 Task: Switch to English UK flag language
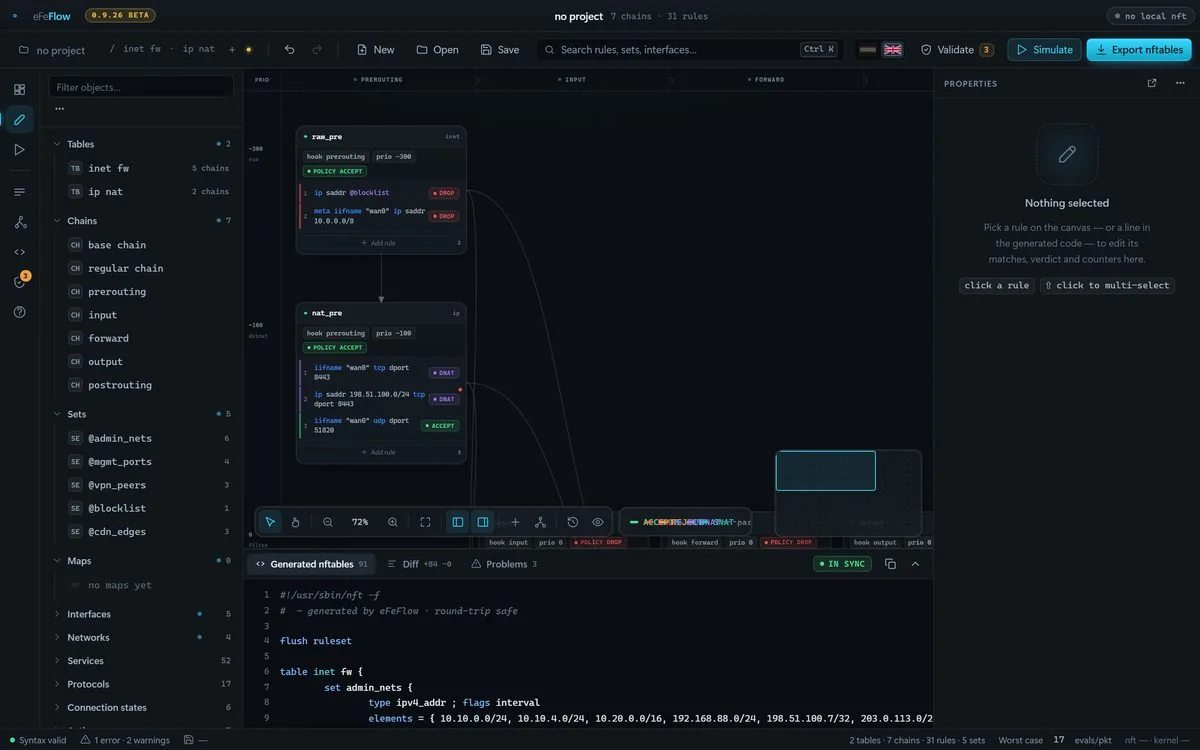tap(893, 50)
